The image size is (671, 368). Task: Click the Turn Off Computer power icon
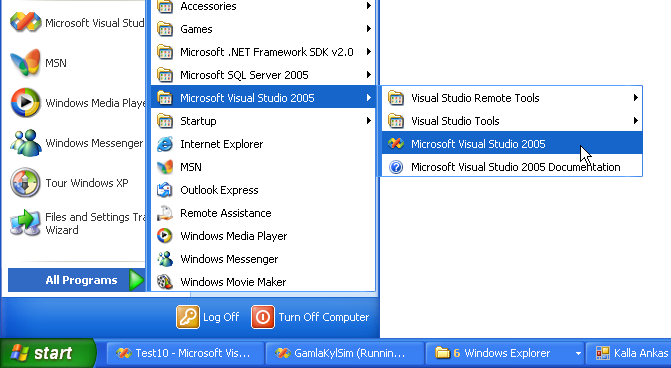(263, 317)
